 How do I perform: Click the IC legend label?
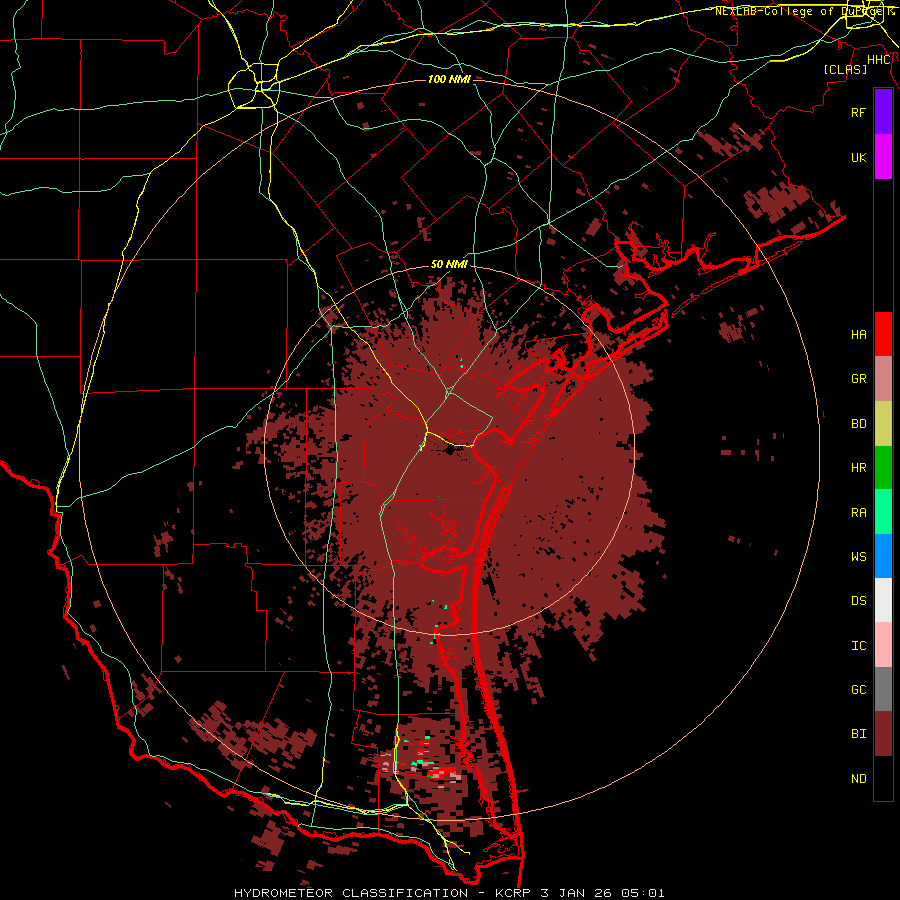coord(858,646)
